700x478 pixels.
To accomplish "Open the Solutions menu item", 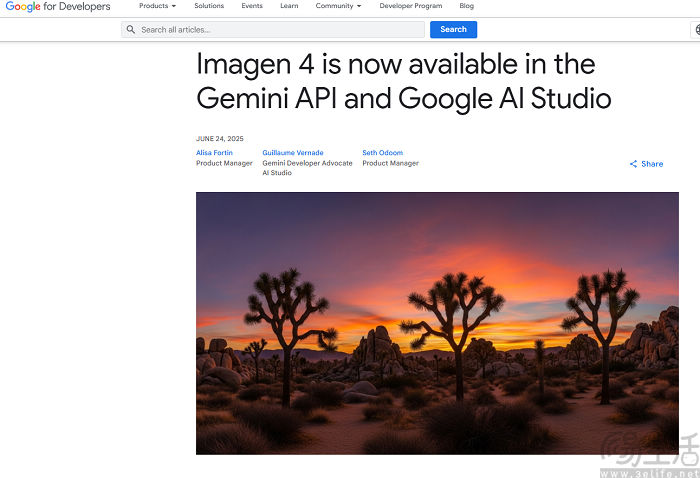I will (209, 6).
